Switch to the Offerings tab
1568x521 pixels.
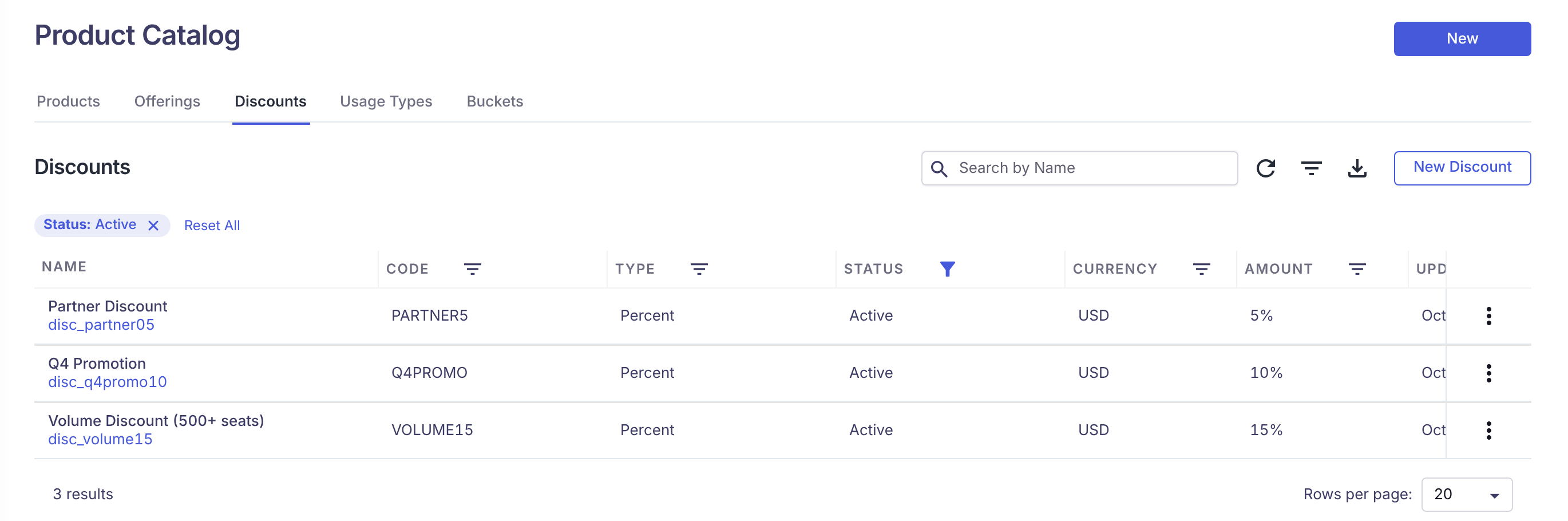pyautogui.click(x=167, y=101)
